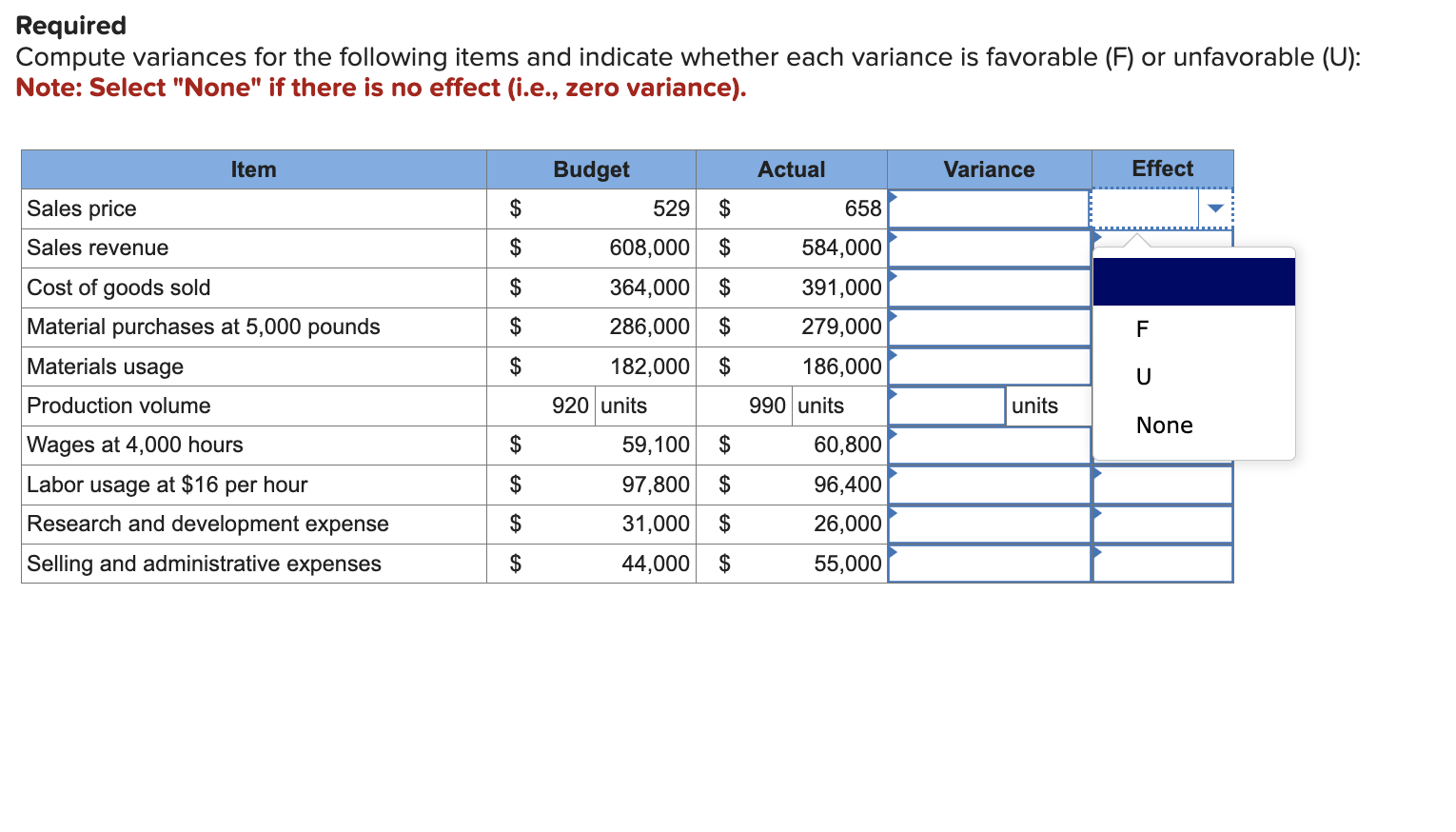The width and height of the screenshot is (1456, 832).
Task: Open the Sales price Effect dropdown arrow
Action: click(x=1215, y=208)
